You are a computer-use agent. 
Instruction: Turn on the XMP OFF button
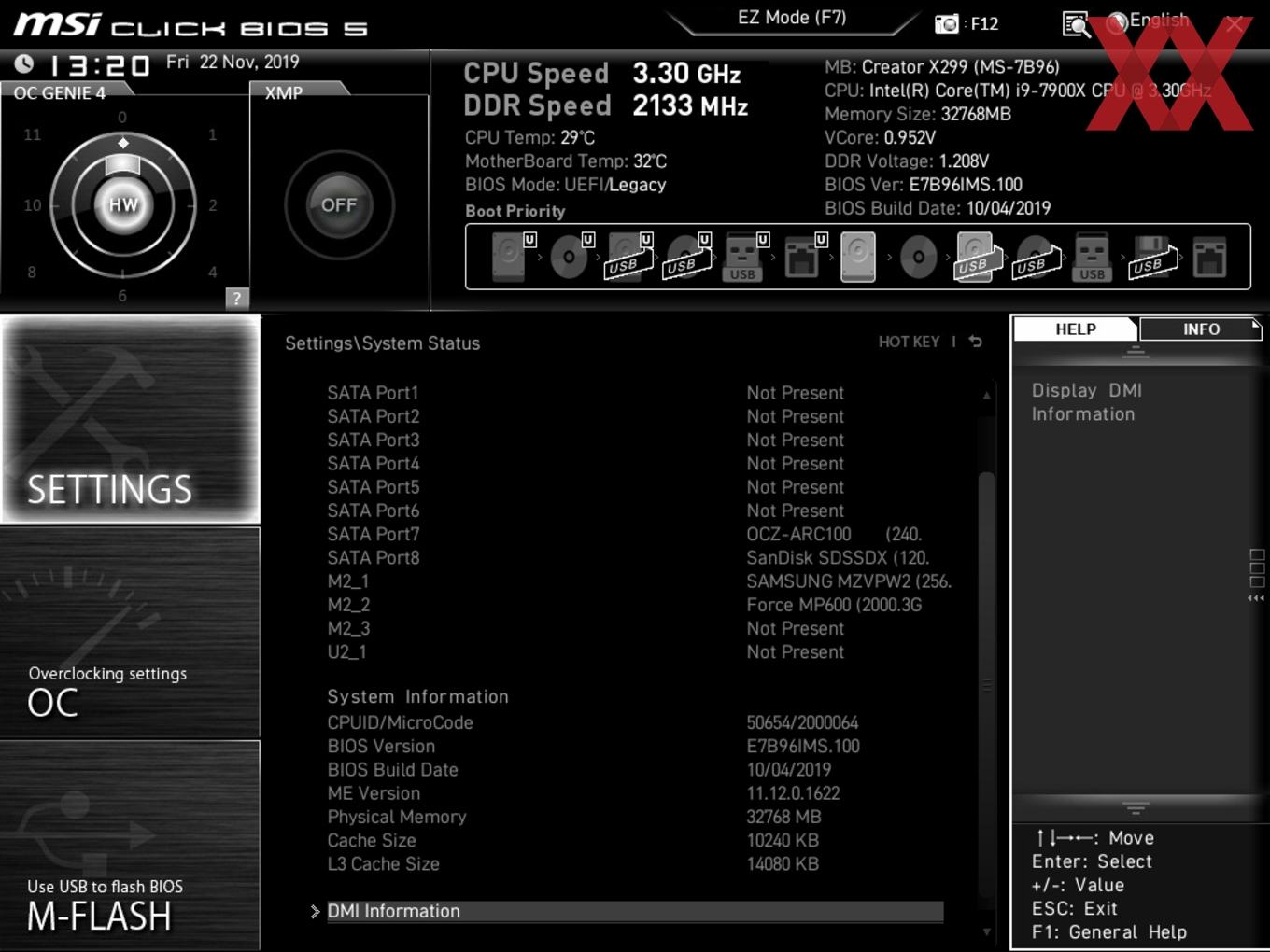tap(339, 204)
